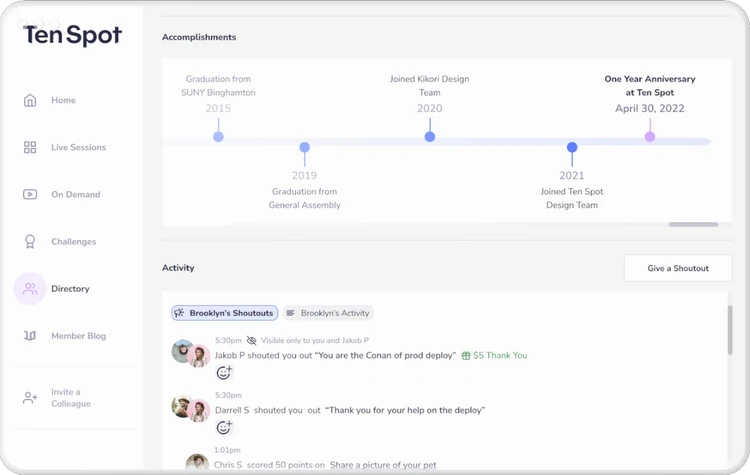Image resolution: width=750 pixels, height=475 pixels.
Task: Click the Accomplishments heading
Action: (x=199, y=37)
